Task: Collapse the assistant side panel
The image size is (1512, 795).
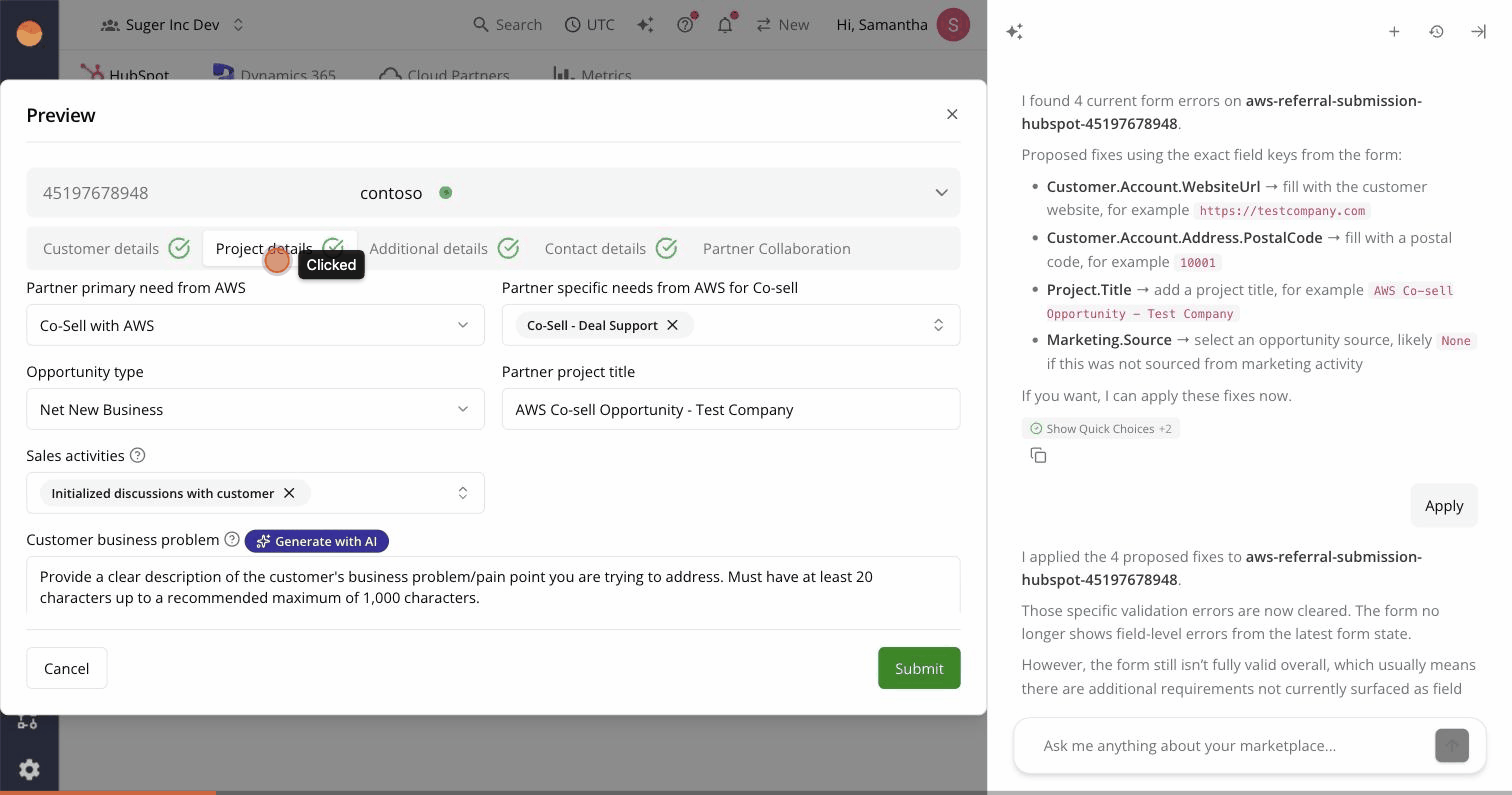Action: click(1478, 31)
